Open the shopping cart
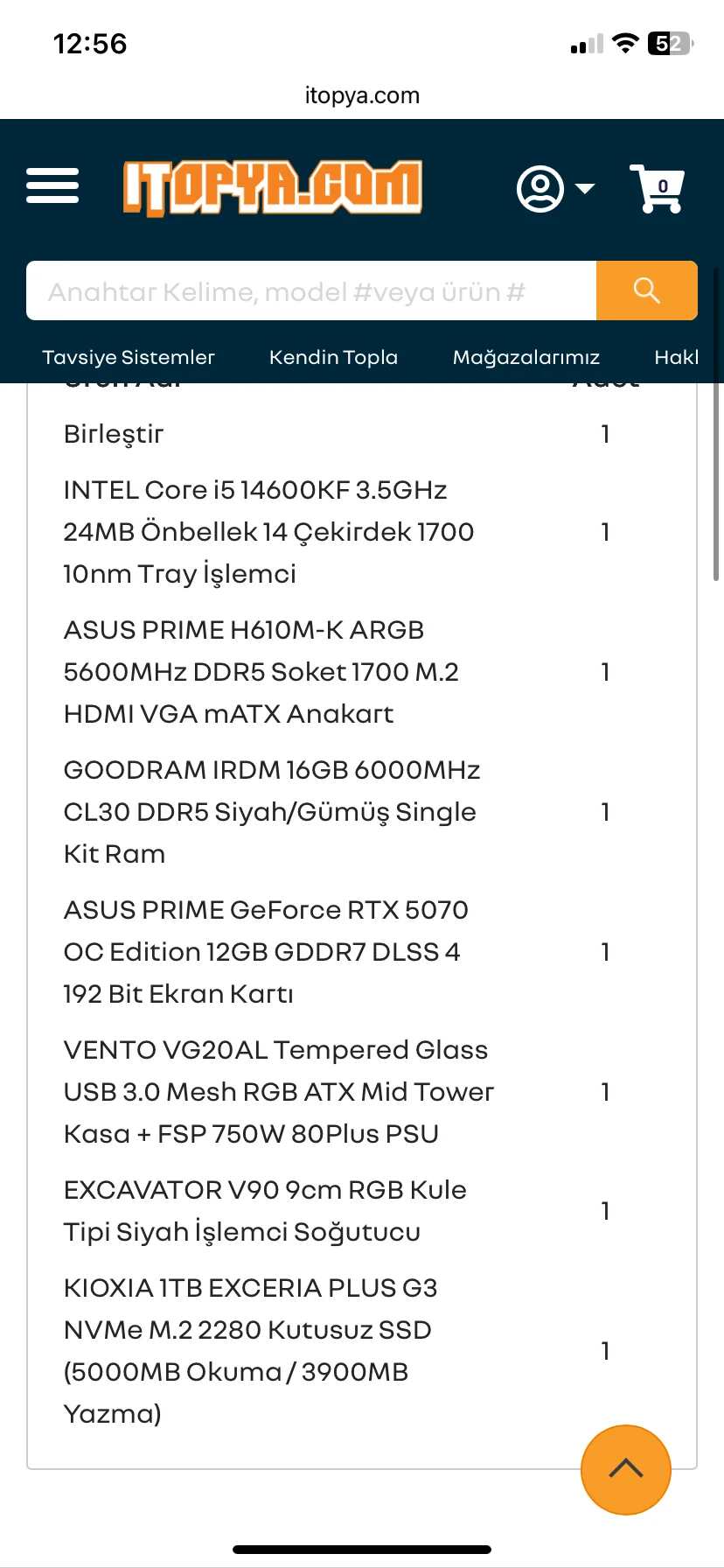 click(x=658, y=188)
